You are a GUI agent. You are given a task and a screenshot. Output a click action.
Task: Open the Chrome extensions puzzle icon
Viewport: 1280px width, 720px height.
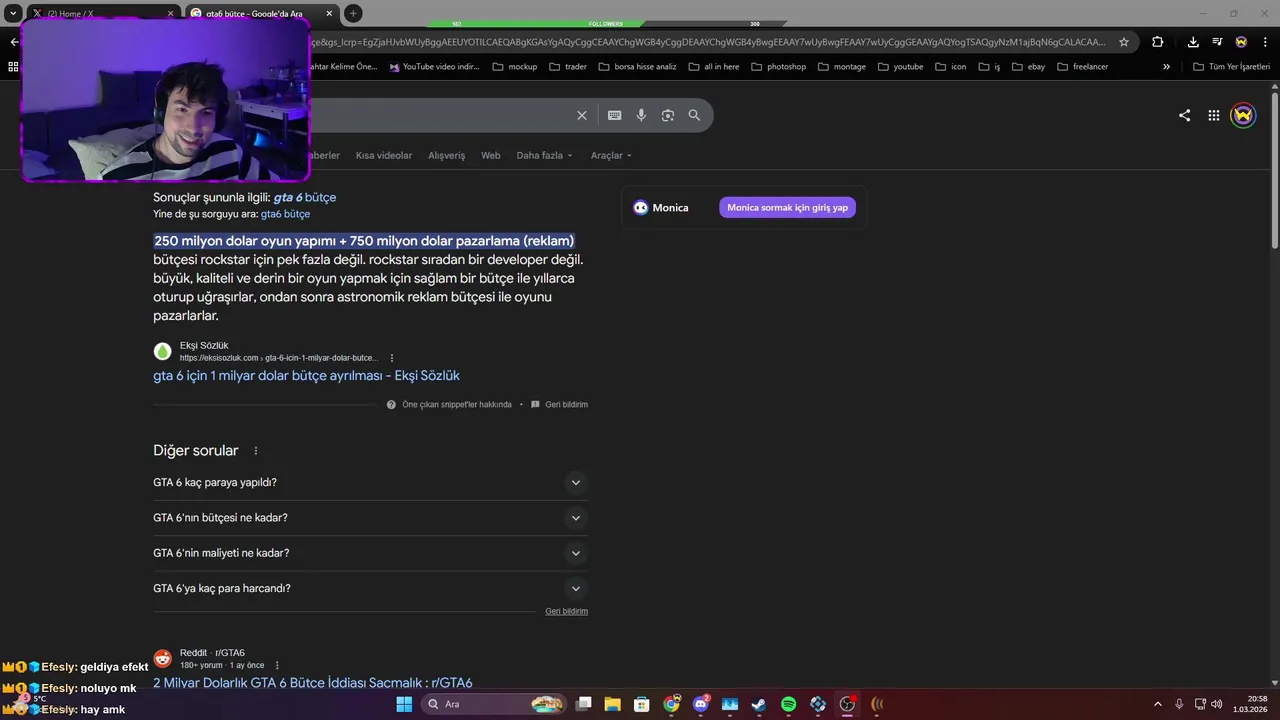click(1157, 42)
